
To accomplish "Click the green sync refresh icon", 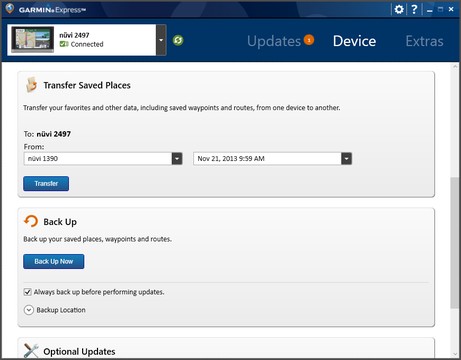I will coord(178,40).
